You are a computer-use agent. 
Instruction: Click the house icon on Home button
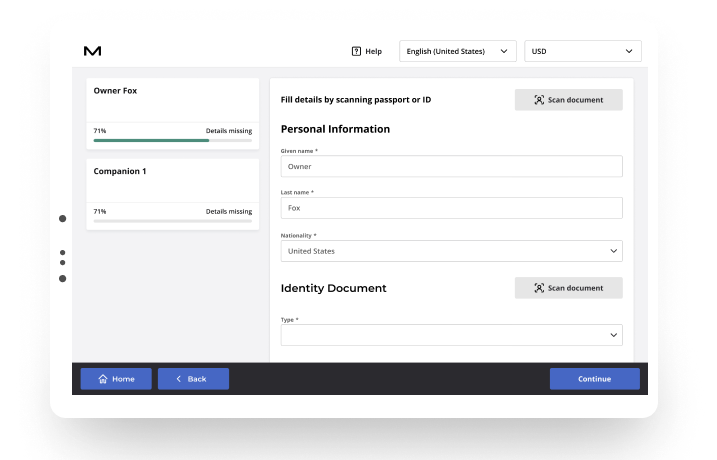101,379
